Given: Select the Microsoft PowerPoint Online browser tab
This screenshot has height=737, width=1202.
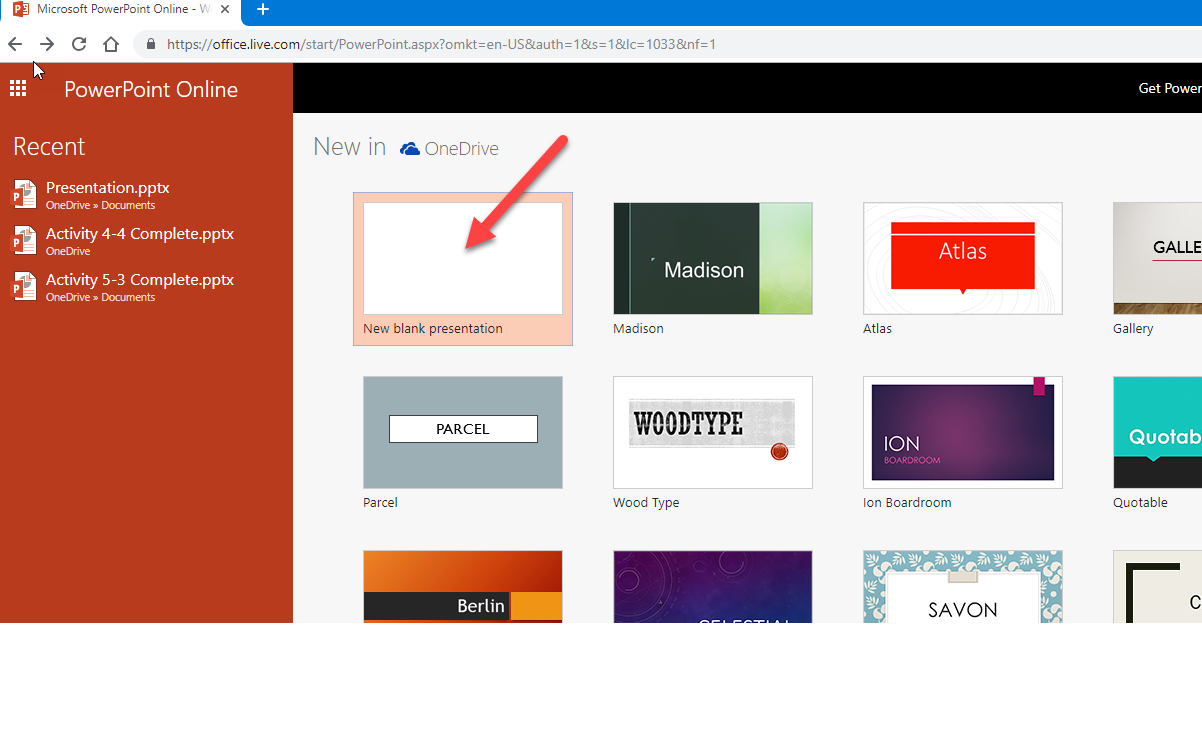Looking at the screenshot, I should pos(120,9).
